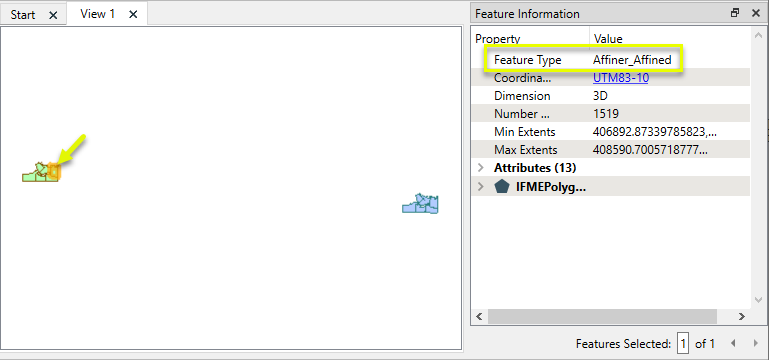Close the Start tab

click(53, 15)
